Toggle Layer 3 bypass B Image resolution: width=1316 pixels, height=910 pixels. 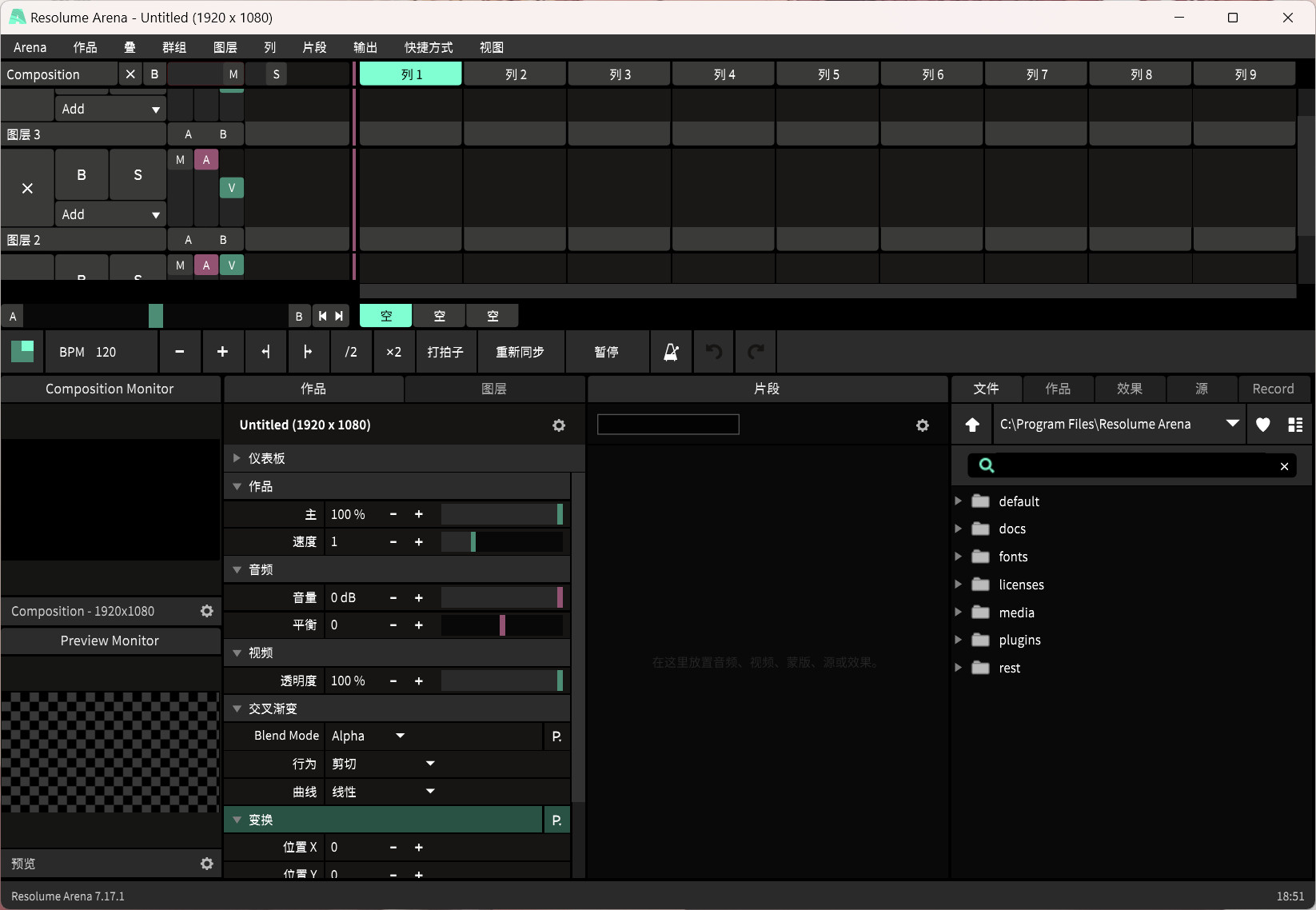(82, 175)
